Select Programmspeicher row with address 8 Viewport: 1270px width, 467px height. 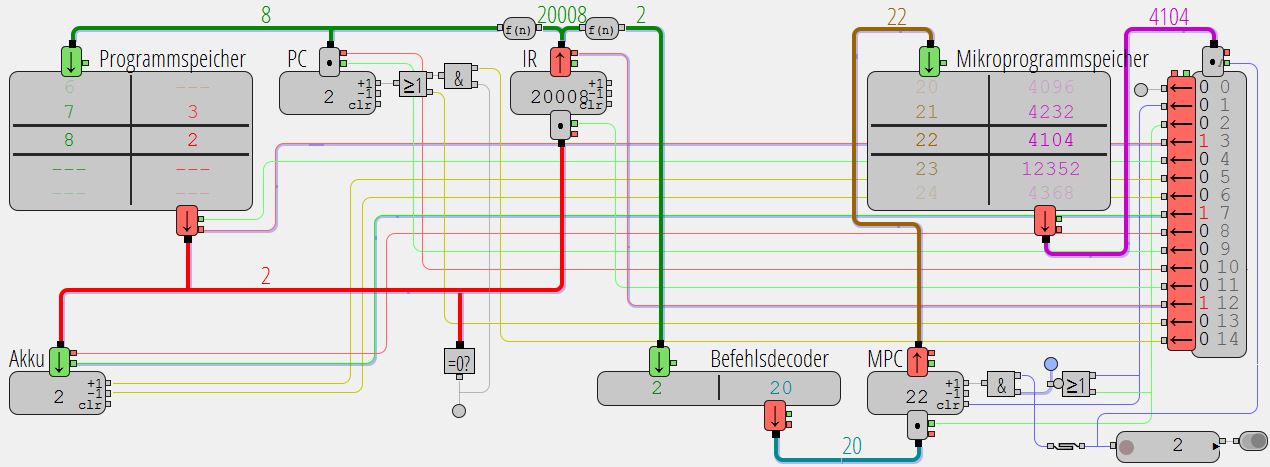pyautogui.click(x=130, y=140)
